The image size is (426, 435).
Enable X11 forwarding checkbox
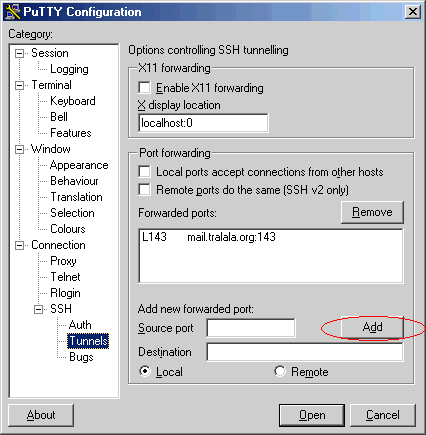click(144, 88)
